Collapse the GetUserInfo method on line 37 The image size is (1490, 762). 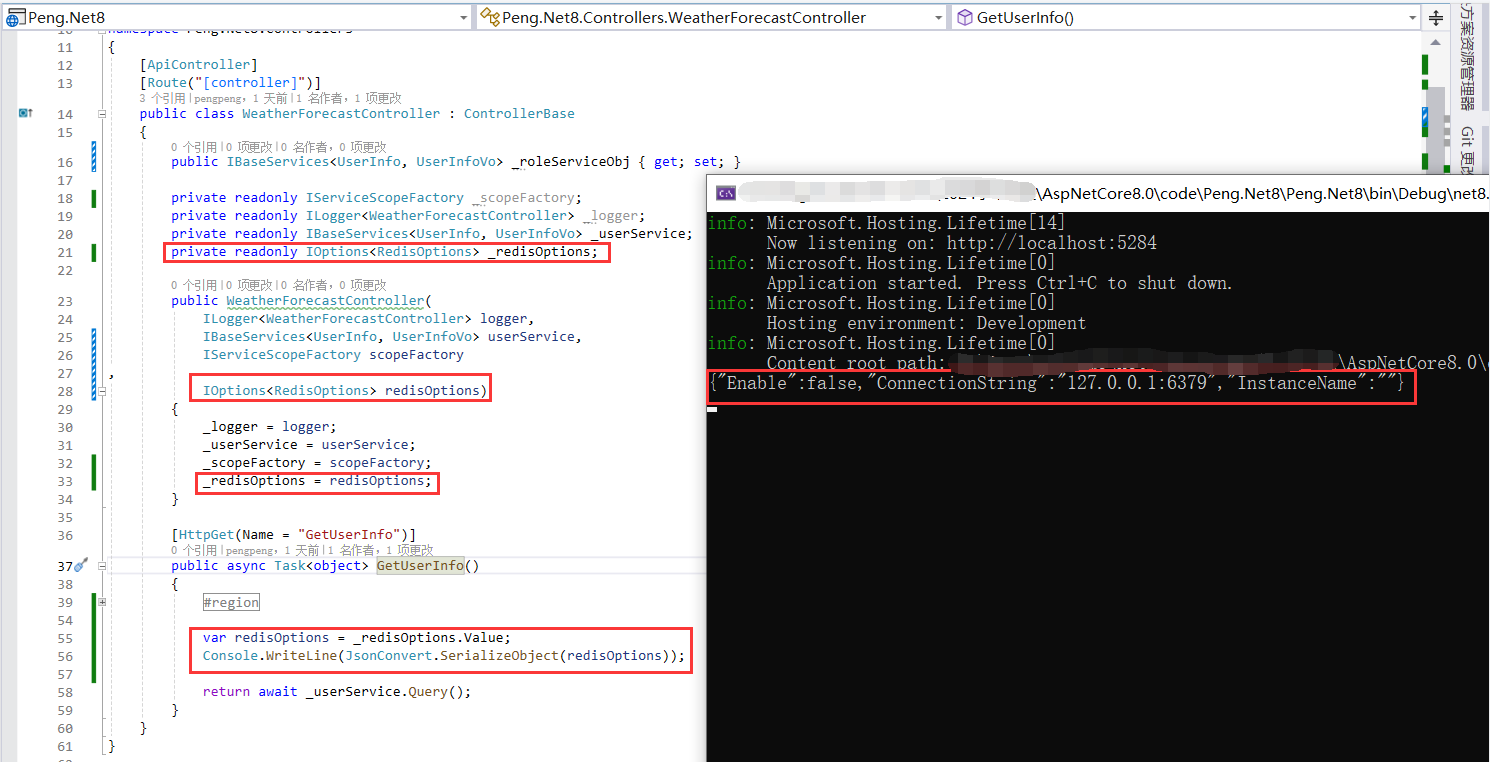tap(102, 566)
